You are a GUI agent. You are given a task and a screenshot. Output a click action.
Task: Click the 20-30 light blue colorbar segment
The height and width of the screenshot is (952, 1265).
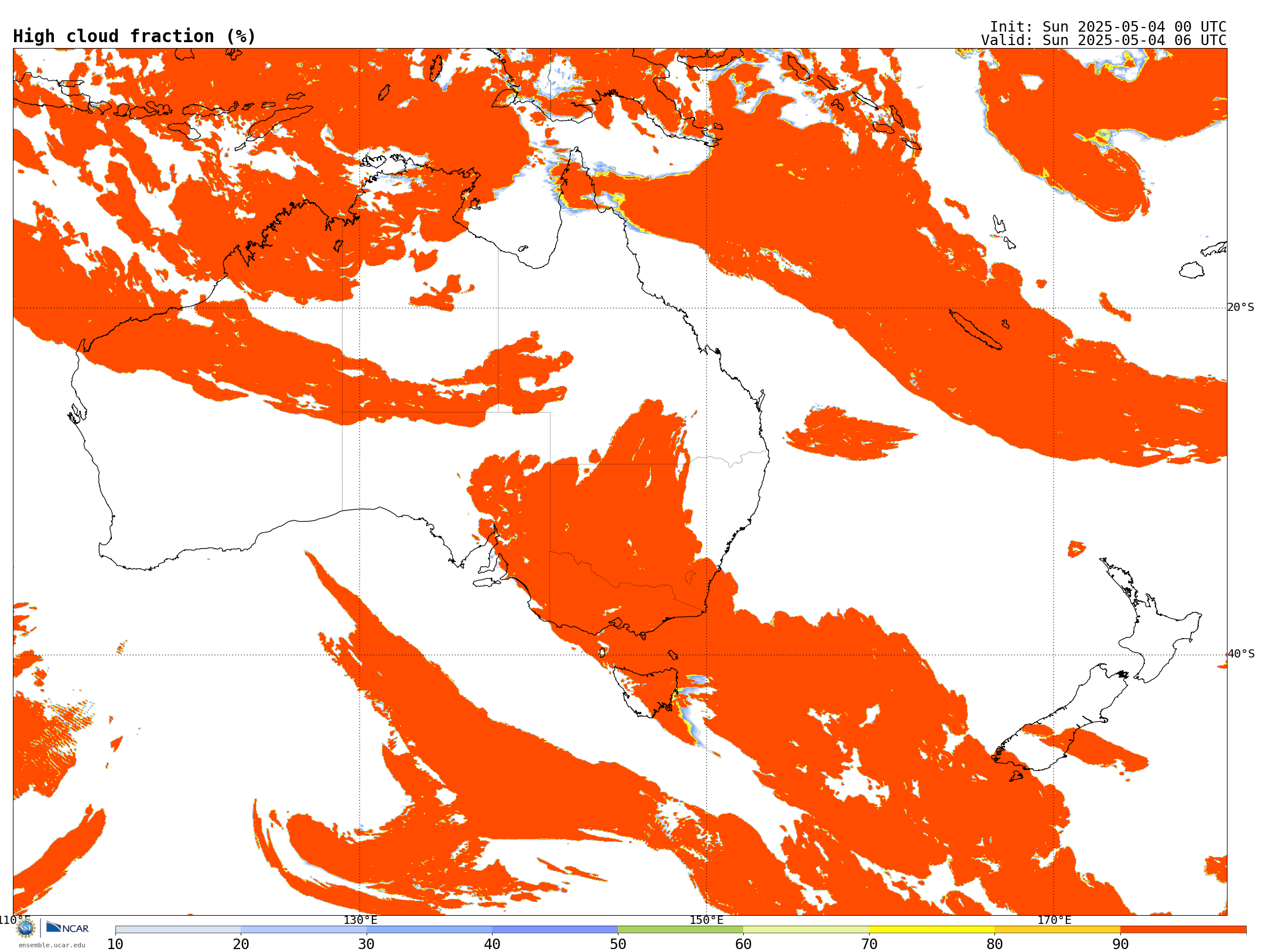pyautogui.click(x=303, y=930)
